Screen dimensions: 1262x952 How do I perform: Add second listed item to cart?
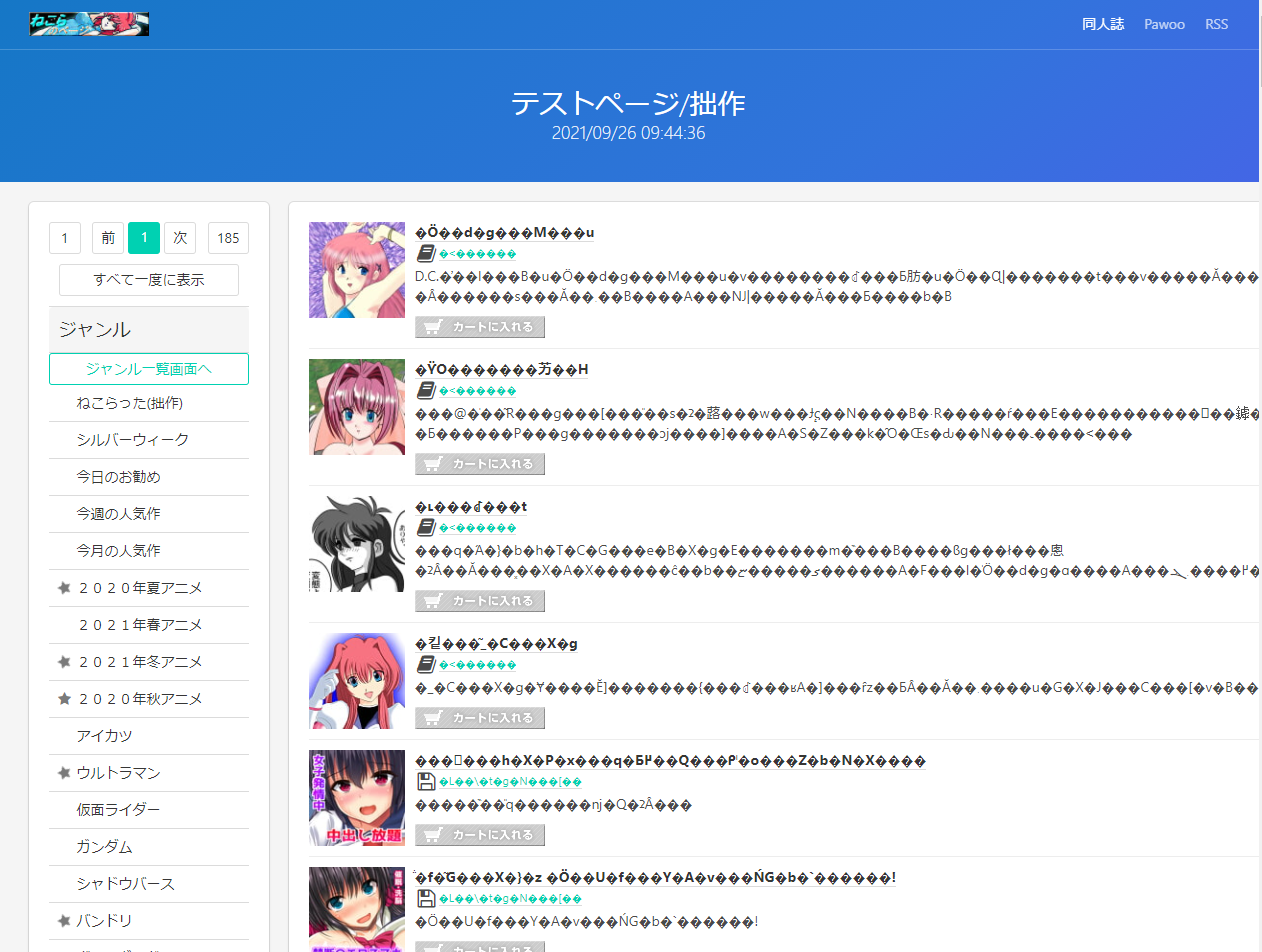[x=480, y=464]
